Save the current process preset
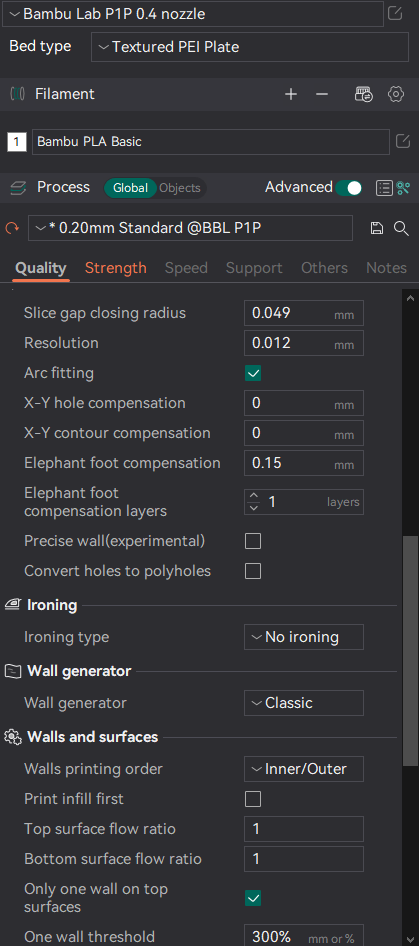419x946 pixels. tap(377, 228)
